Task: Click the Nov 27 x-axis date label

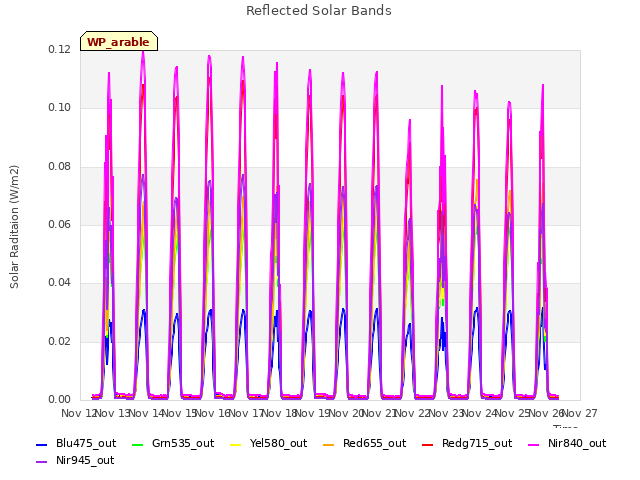Action: click(581, 413)
